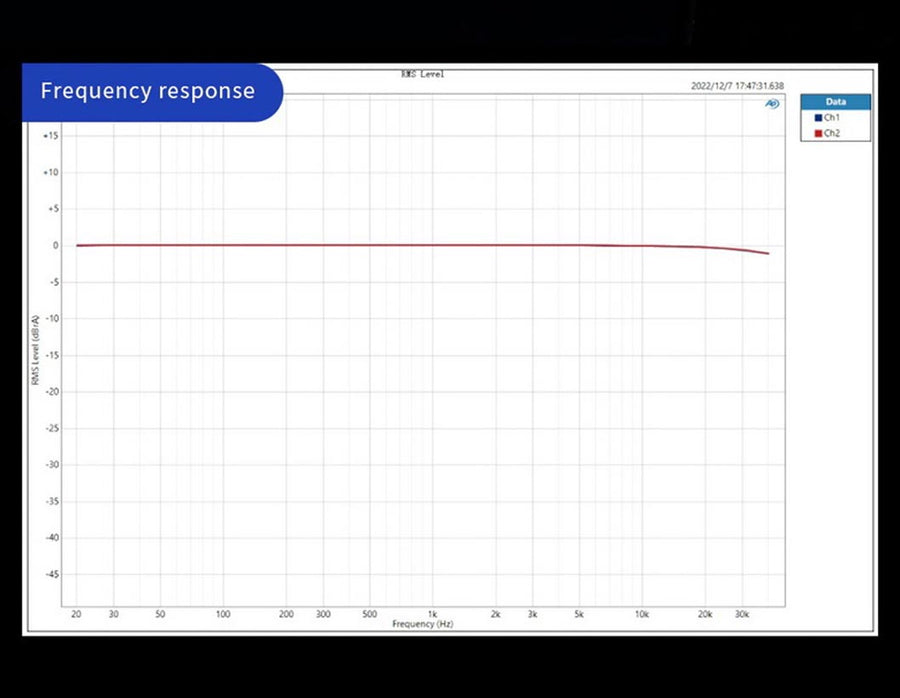Click the 10k tick on frequency axis
This screenshot has width=900, height=698.
pyautogui.click(x=642, y=614)
